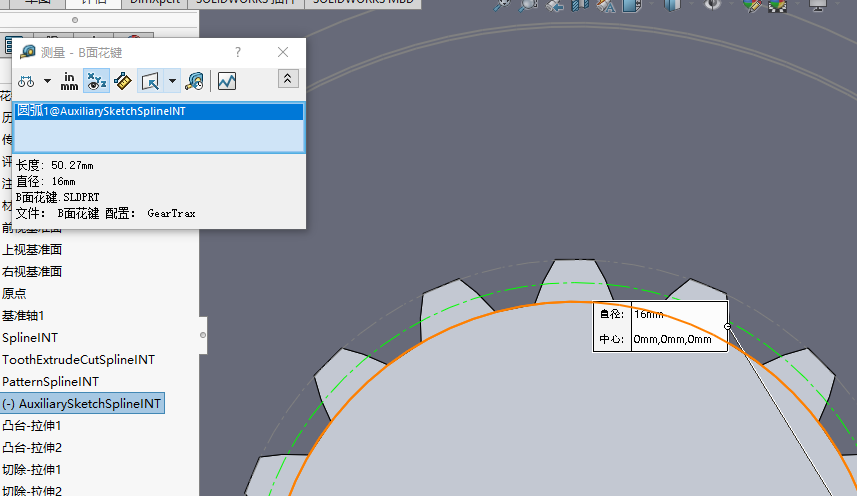
Task: Open the View Settings monitor icon
Action: [x=818, y=5]
